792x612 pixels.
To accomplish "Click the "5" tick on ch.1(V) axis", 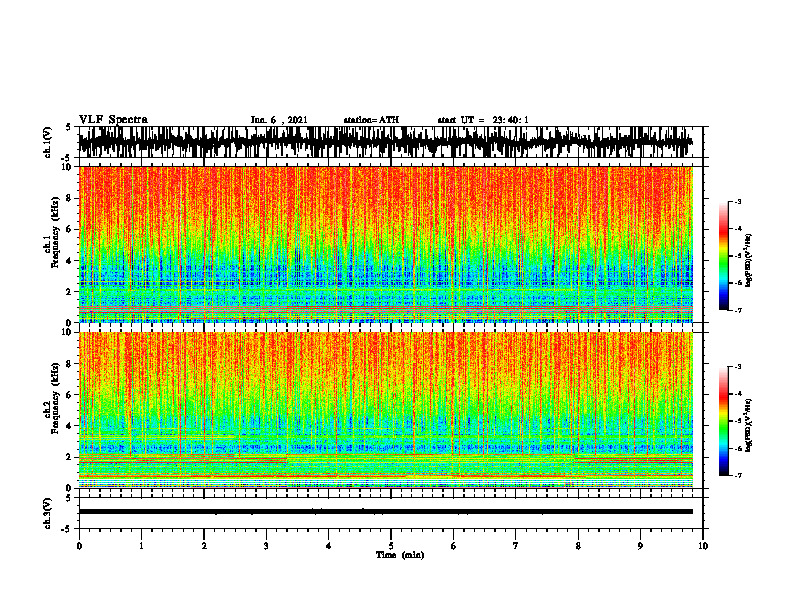I will click(x=69, y=128).
